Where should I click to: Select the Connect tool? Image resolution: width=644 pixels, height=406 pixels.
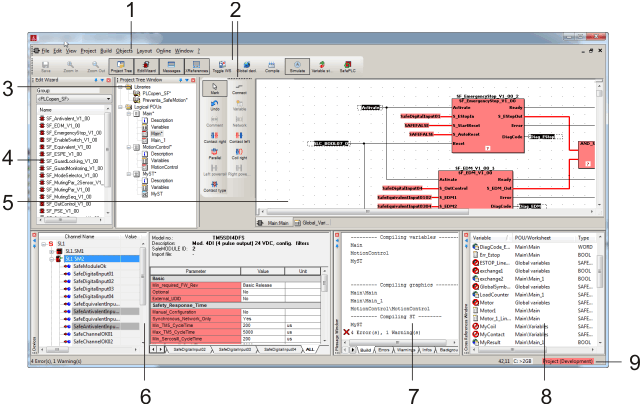pyautogui.click(x=239, y=89)
